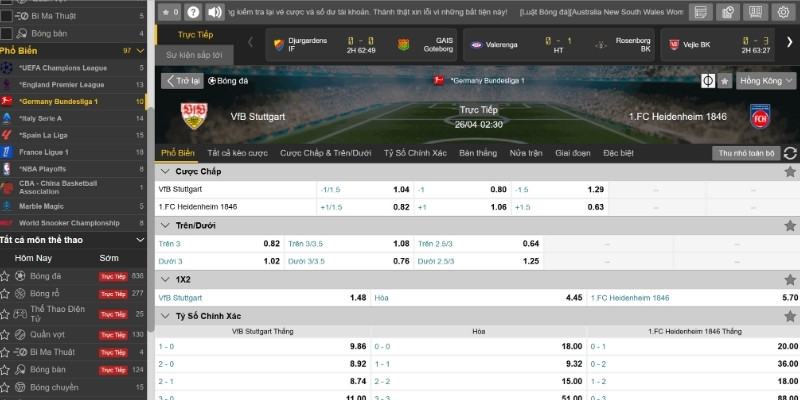Screen dimensions: 800x400
Task: Switch to the Phổ Biến market tab
Action: (178, 153)
